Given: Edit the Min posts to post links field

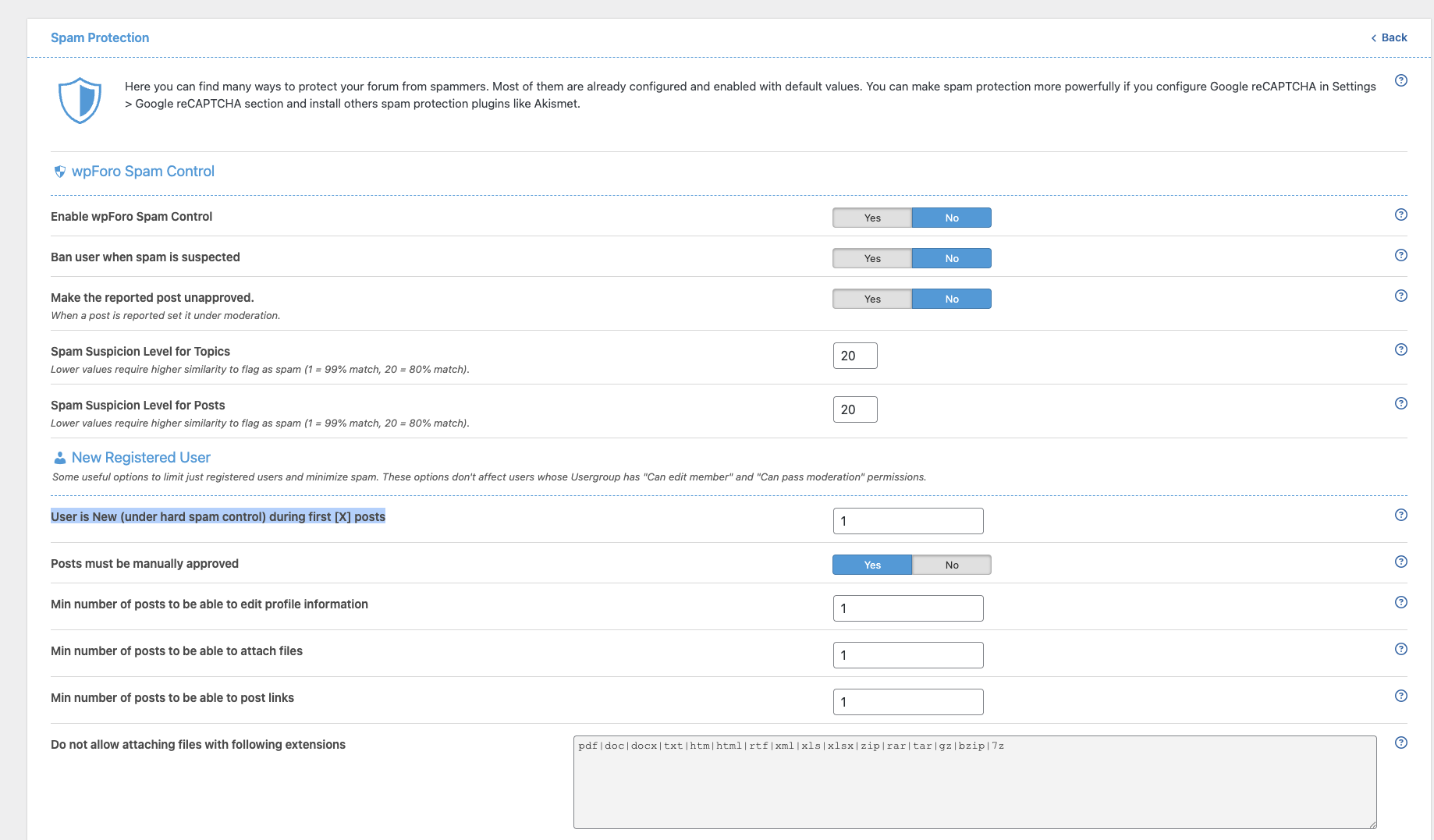Looking at the screenshot, I should click(x=907, y=703).
